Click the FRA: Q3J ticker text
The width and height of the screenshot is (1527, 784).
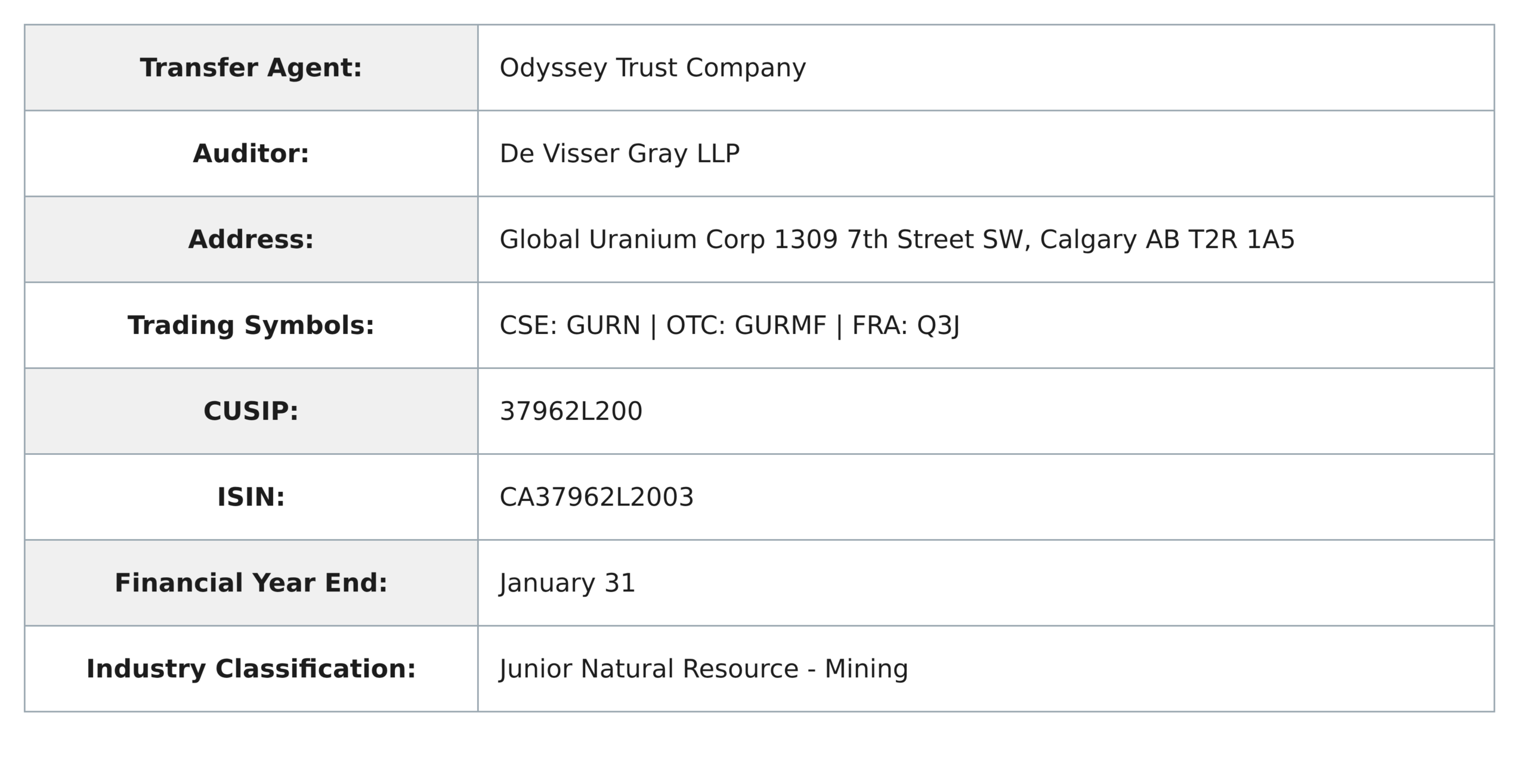coord(906,326)
